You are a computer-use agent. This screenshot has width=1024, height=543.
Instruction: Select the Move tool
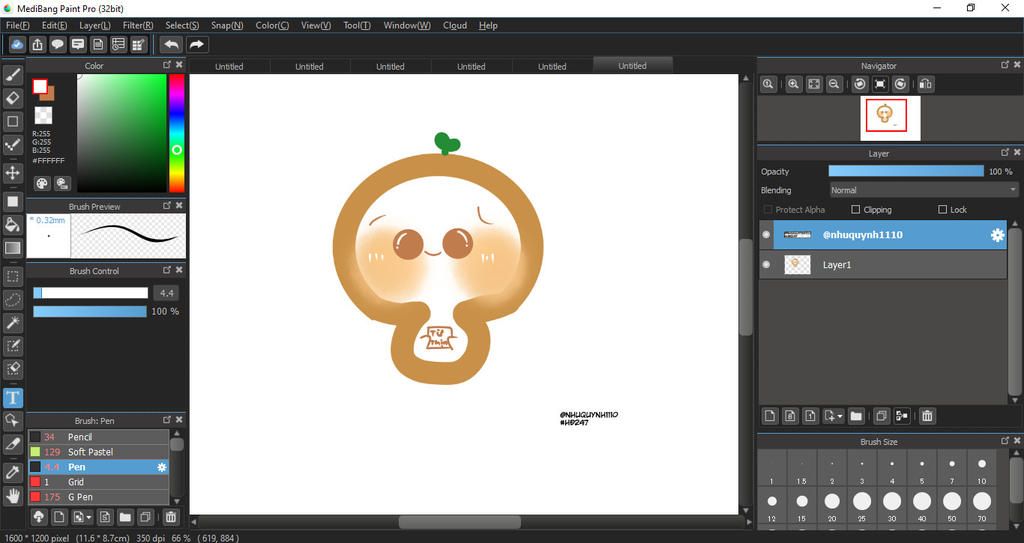12,173
